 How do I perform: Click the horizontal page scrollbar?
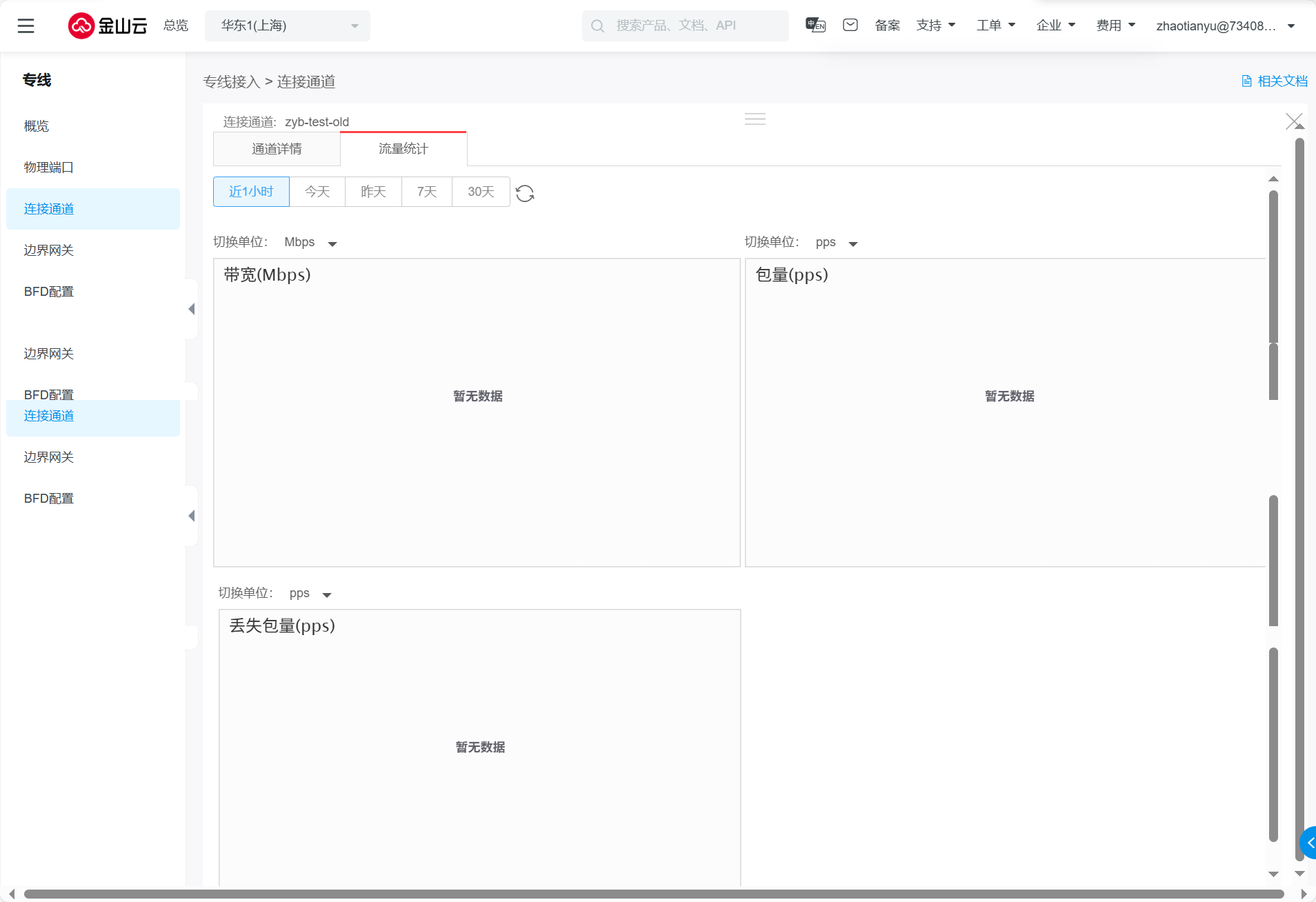[654, 894]
